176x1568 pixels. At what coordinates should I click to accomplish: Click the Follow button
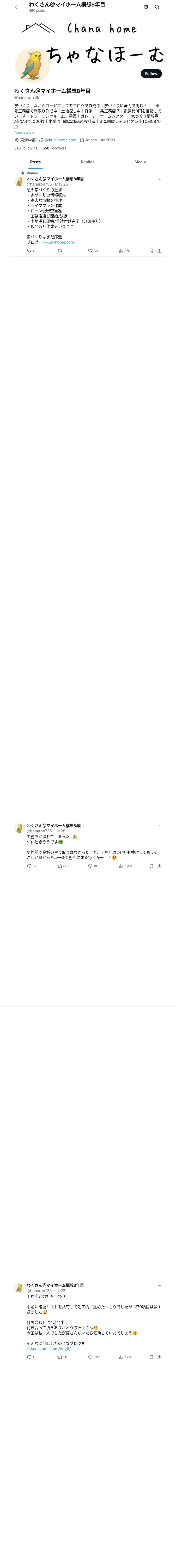click(x=151, y=74)
